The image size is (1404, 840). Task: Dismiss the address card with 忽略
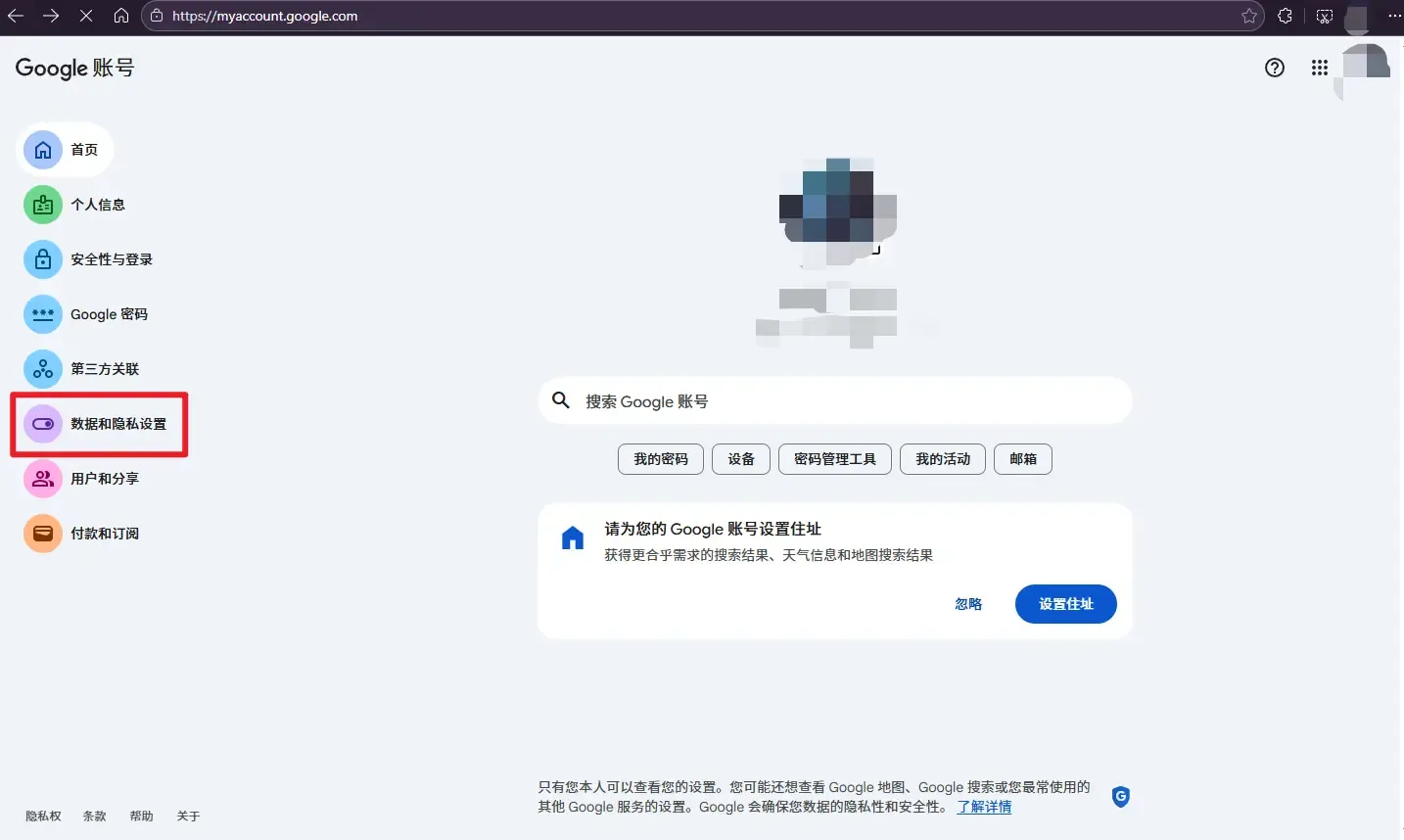(967, 604)
